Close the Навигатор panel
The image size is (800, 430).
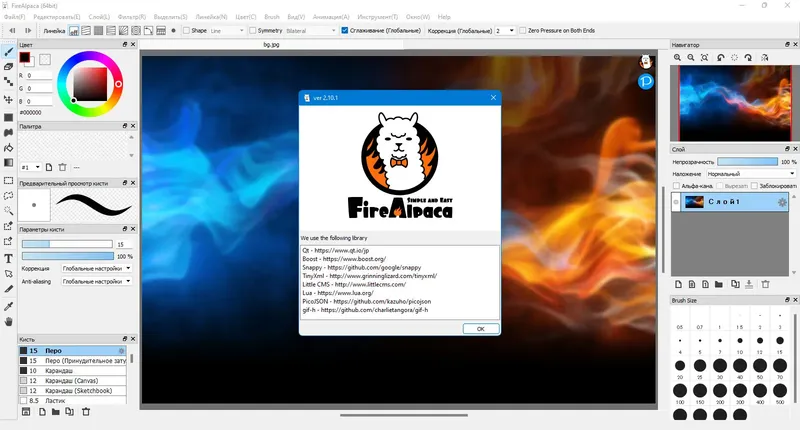tap(795, 45)
